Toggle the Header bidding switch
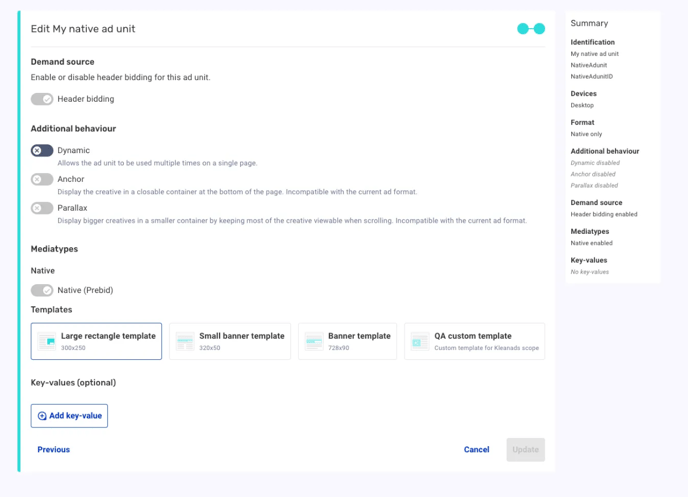Image resolution: width=688 pixels, height=497 pixels. pos(42,99)
